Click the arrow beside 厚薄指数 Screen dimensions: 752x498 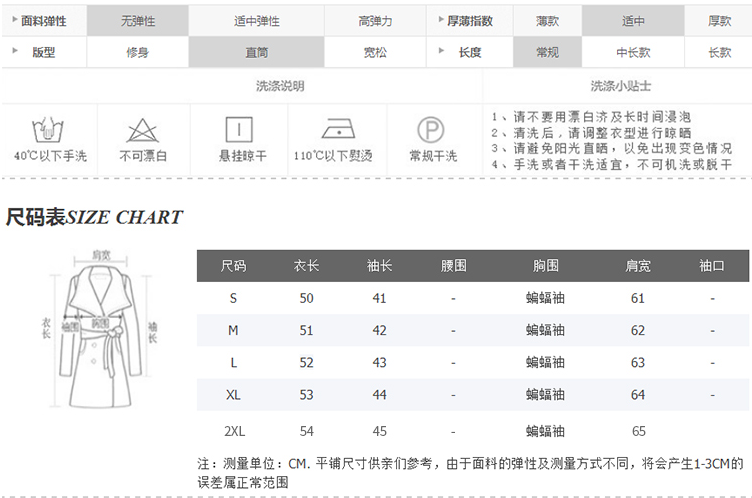pos(441,20)
